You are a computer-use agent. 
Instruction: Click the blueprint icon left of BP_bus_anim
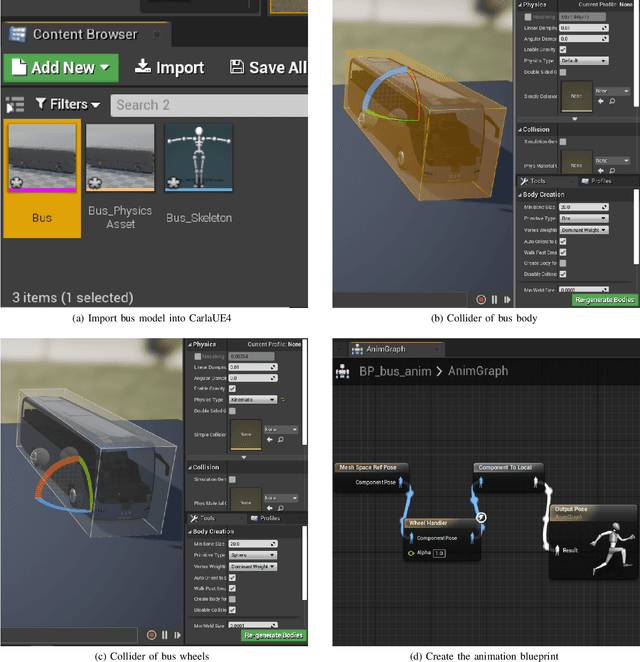click(342, 372)
